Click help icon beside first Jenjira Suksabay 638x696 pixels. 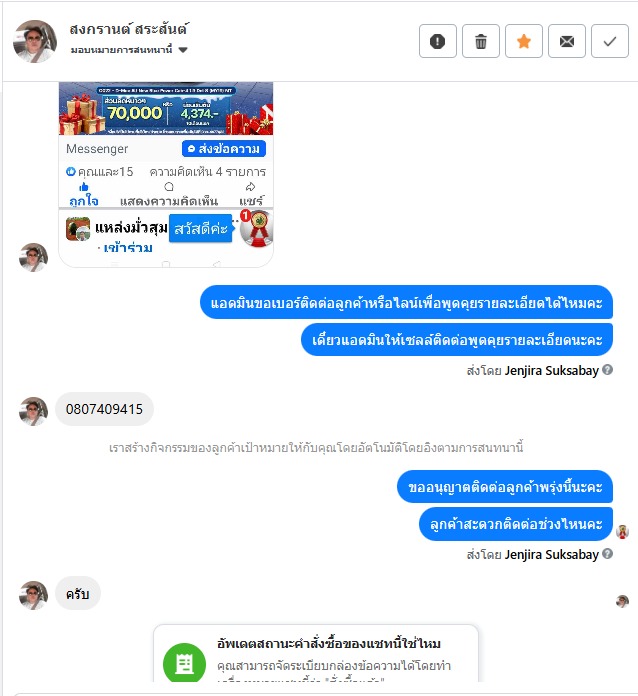(607, 369)
